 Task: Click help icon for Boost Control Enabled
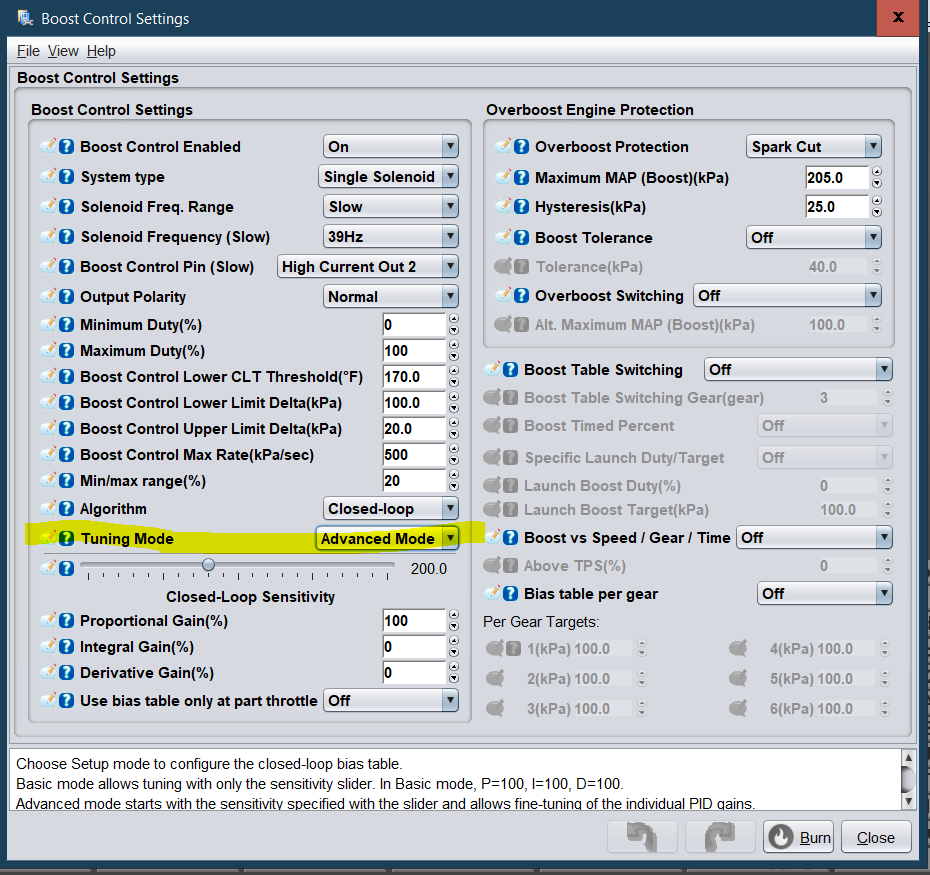coord(66,147)
